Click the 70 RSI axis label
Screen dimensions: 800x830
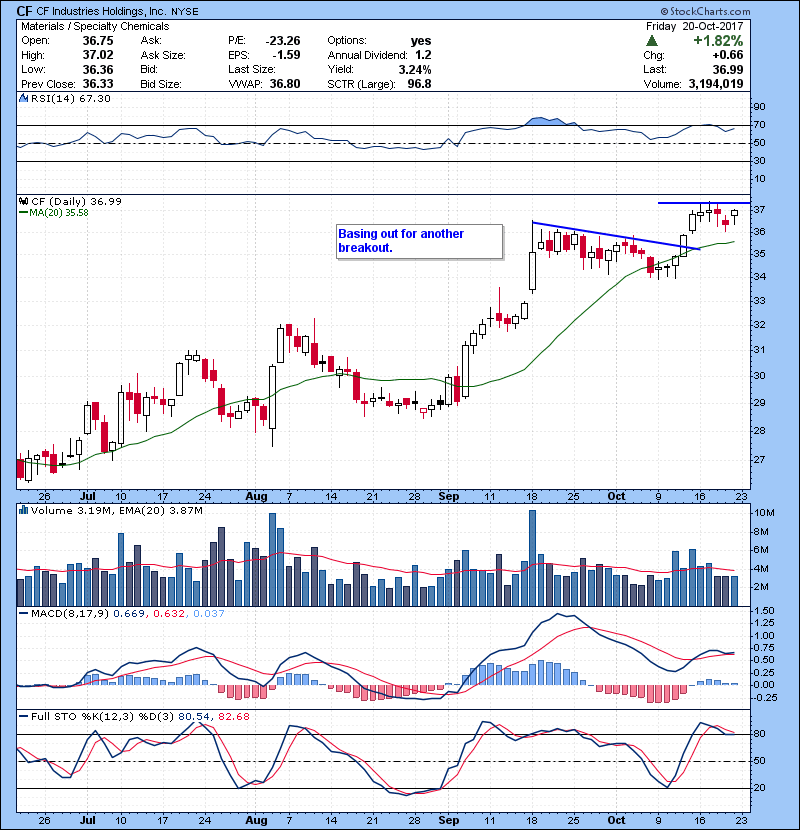tap(759, 125)
